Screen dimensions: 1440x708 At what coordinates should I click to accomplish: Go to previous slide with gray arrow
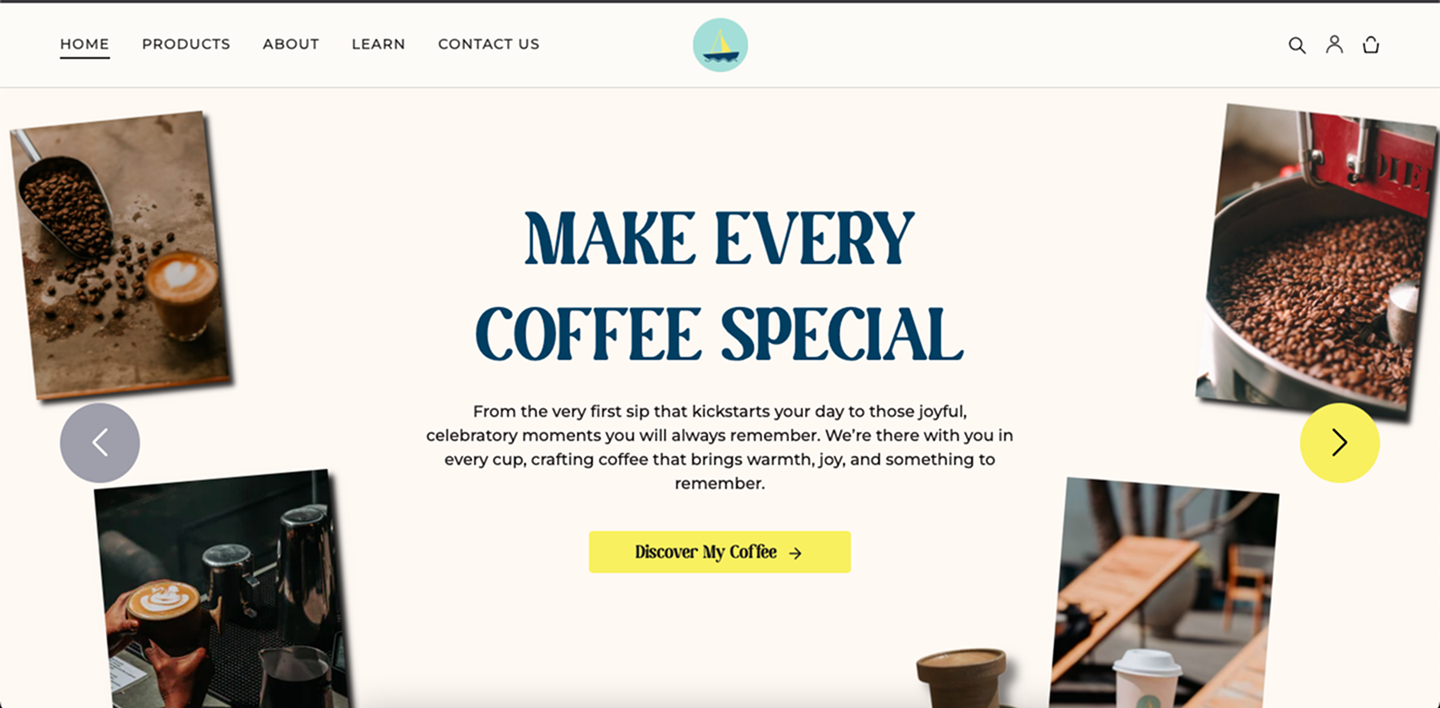pos(100,443)
